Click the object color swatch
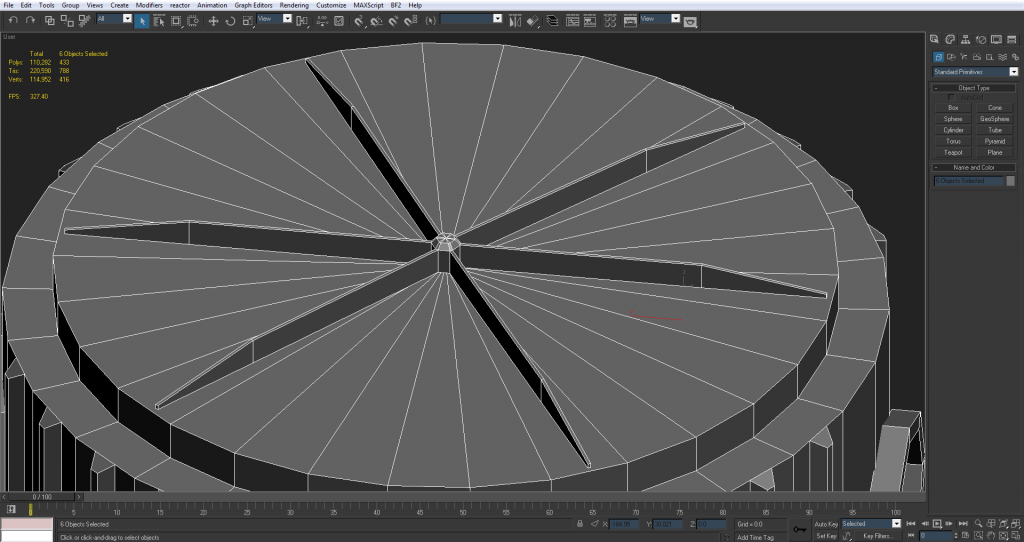 [1012, 181]
